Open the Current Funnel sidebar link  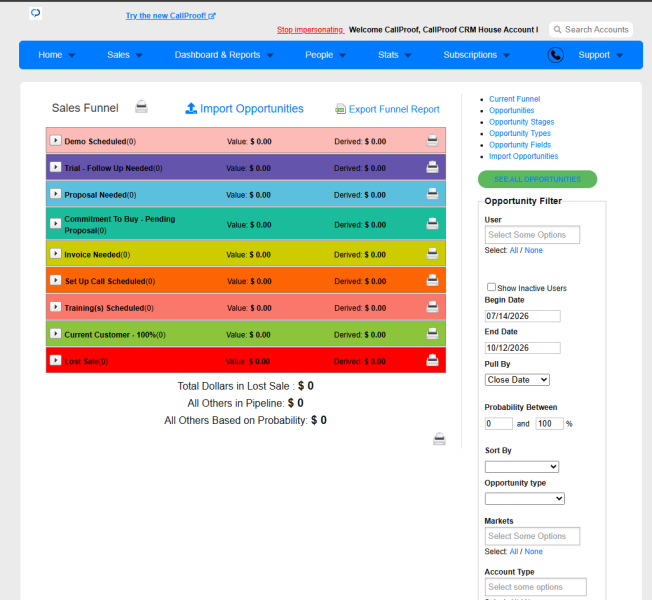coord(514,99)
